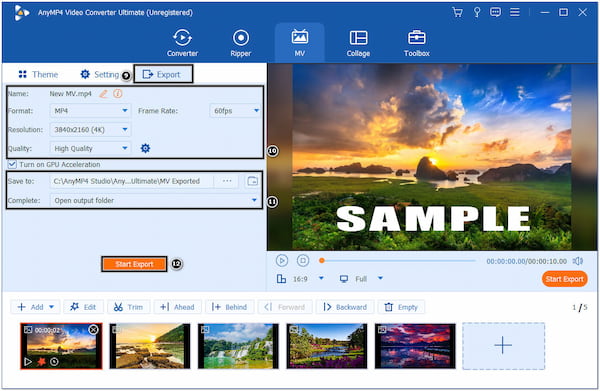Click the Ahead button

pos(178,307)
